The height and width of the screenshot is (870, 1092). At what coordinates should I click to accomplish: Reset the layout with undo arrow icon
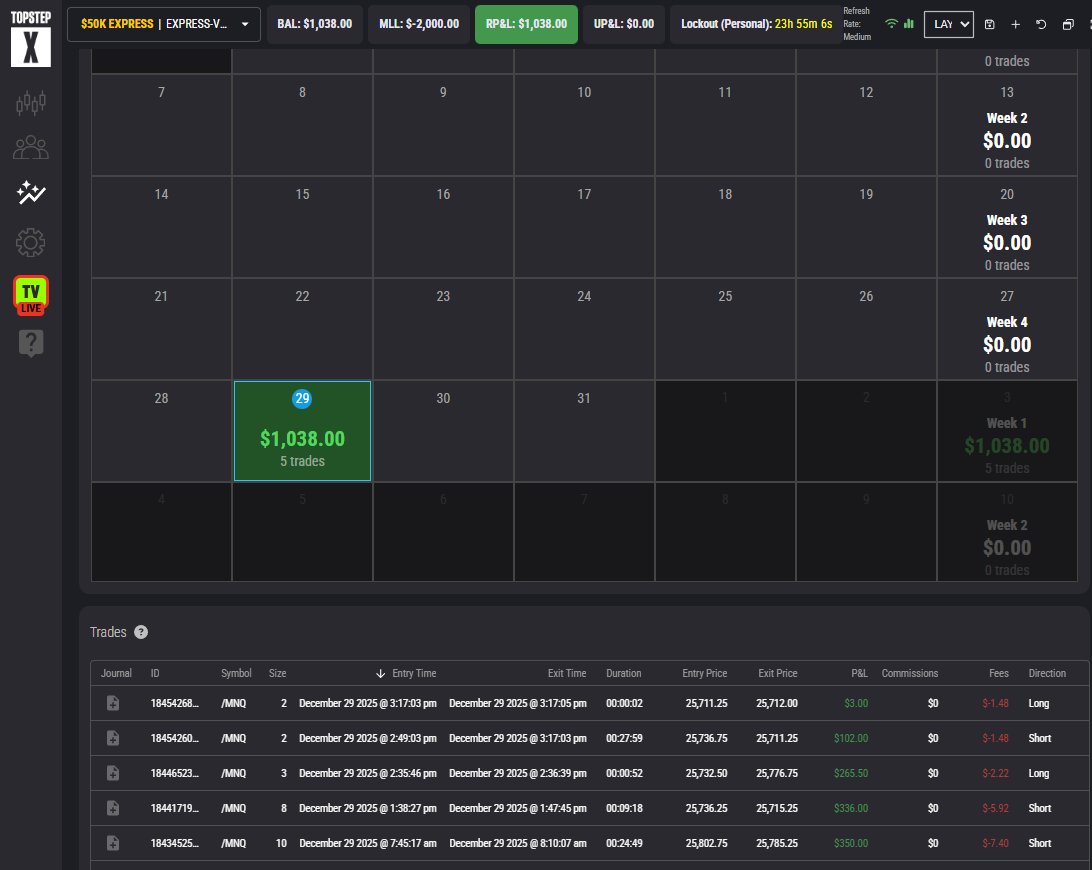[x=1041, y=24]
